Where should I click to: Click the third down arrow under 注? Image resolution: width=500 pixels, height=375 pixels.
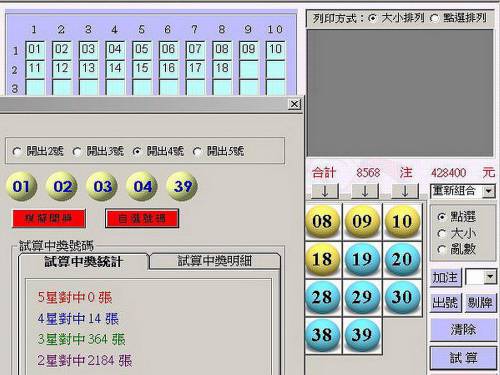(405, 191)
